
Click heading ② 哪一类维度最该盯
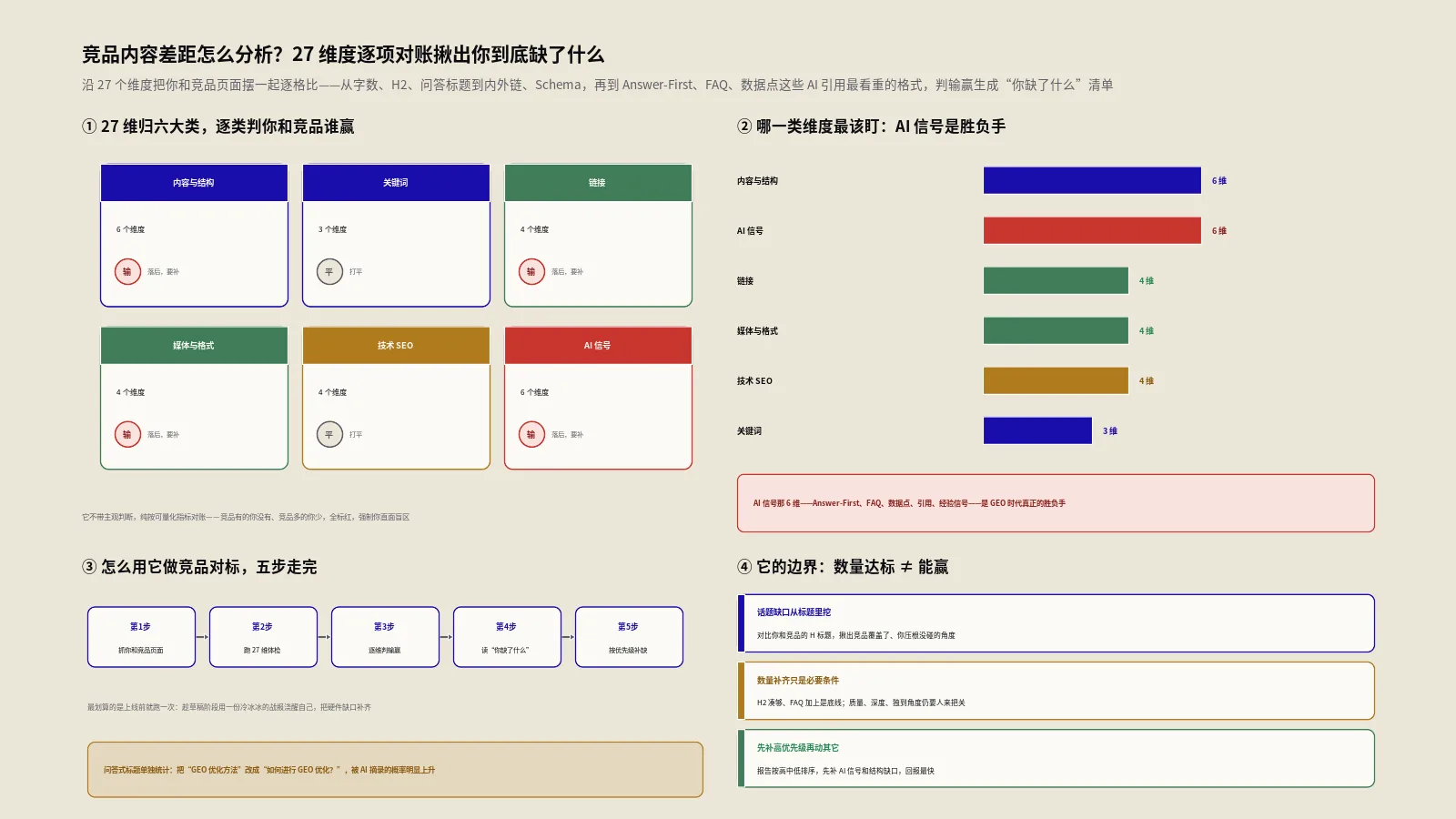872,126
